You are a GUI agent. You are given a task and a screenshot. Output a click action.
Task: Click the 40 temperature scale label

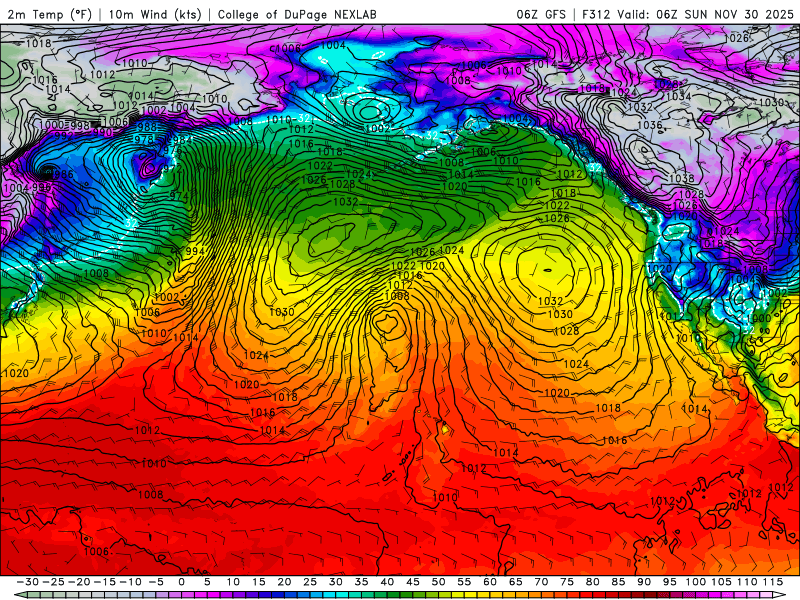[387, 582]
